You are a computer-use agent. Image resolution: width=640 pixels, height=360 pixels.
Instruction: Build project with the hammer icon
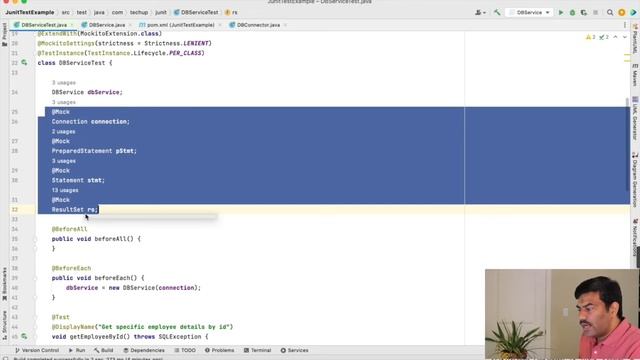497,13
